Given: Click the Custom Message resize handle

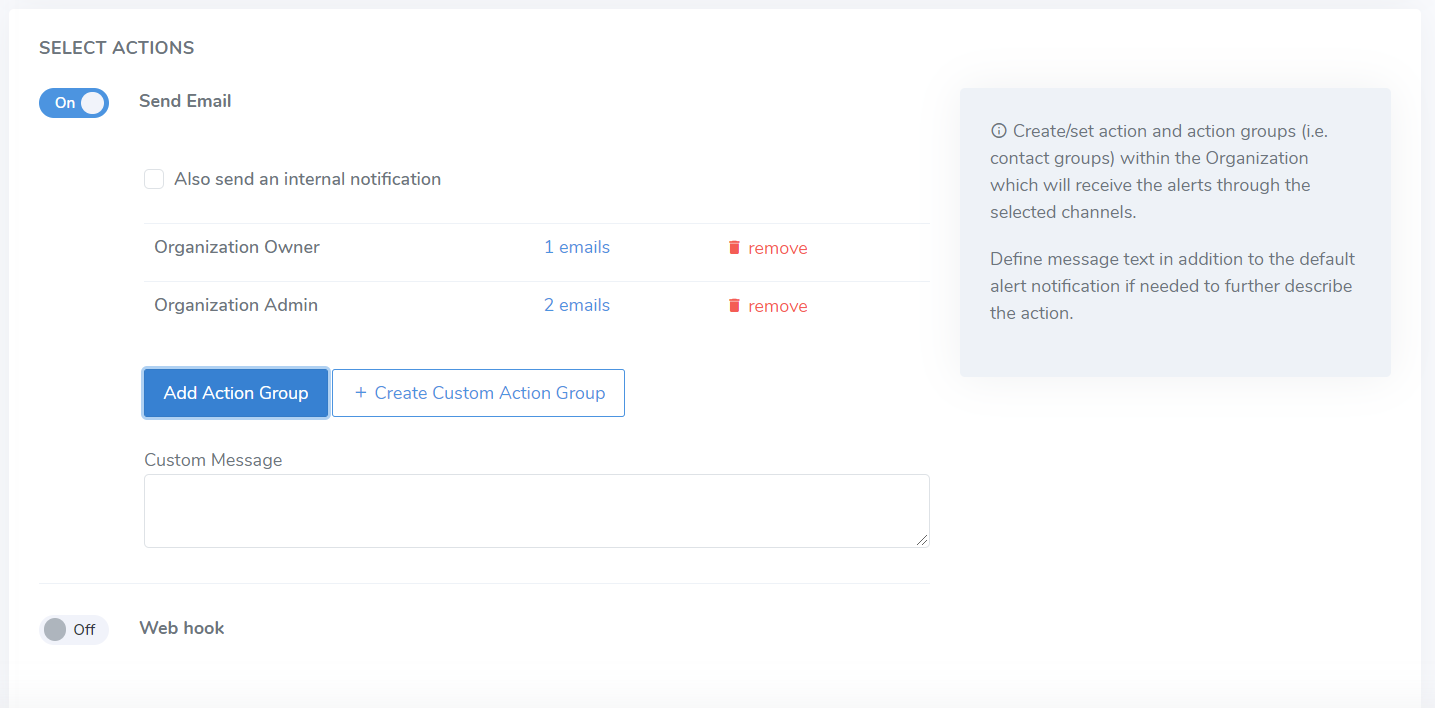Looking at the screenshot, I should [x=923, y=541].
